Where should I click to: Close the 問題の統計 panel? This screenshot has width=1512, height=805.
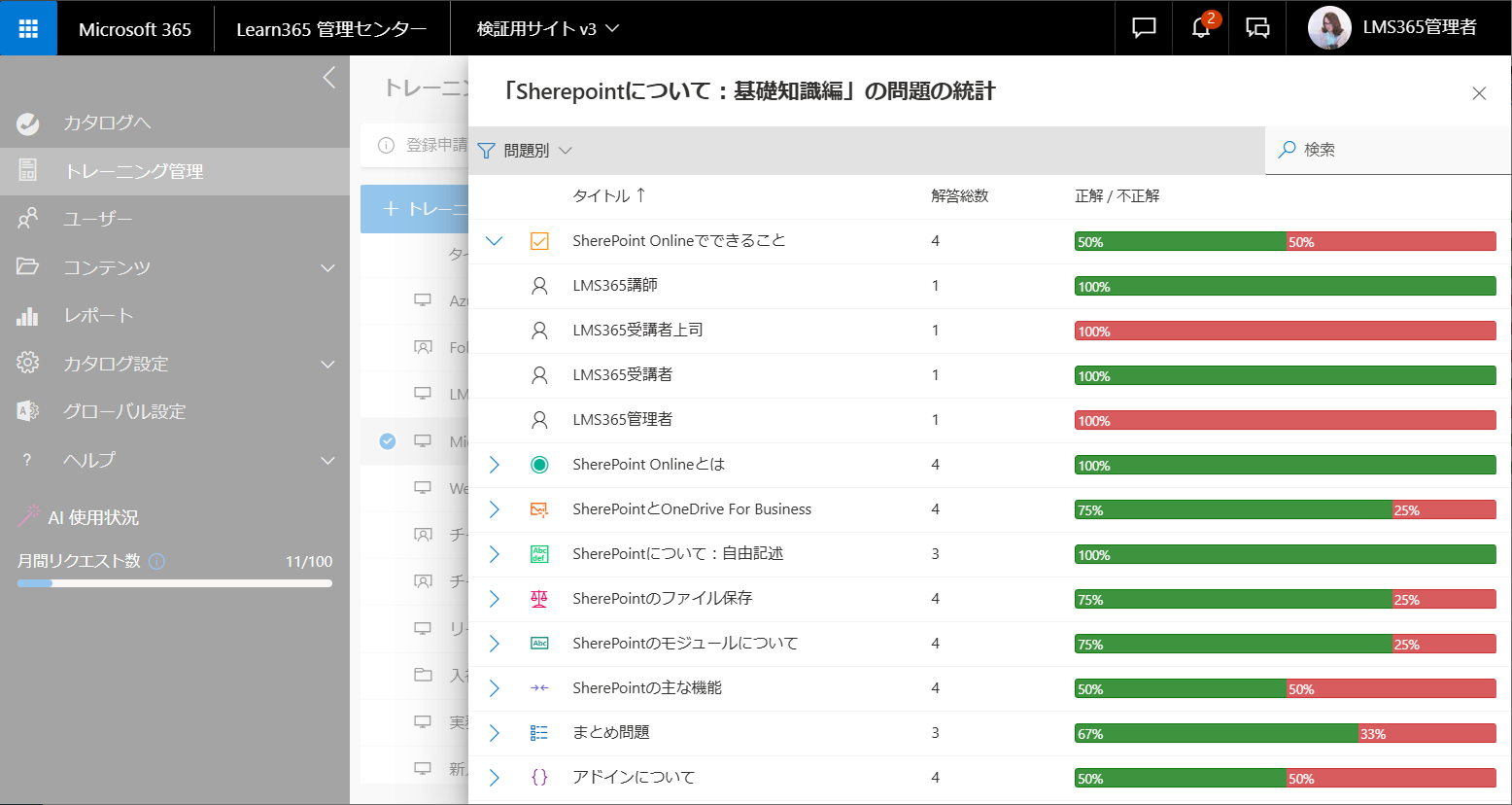click(1479, 93)
